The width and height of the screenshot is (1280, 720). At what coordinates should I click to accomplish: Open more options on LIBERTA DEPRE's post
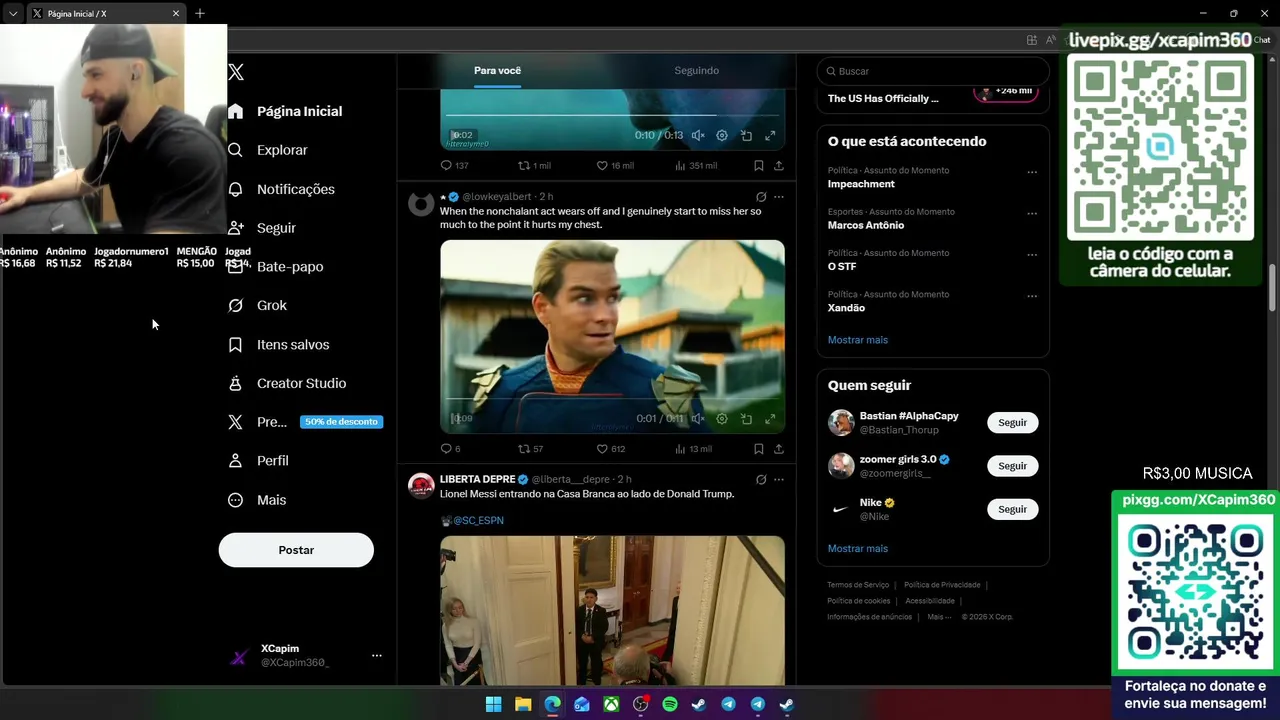pyautogui.click(x=779, y=480)
